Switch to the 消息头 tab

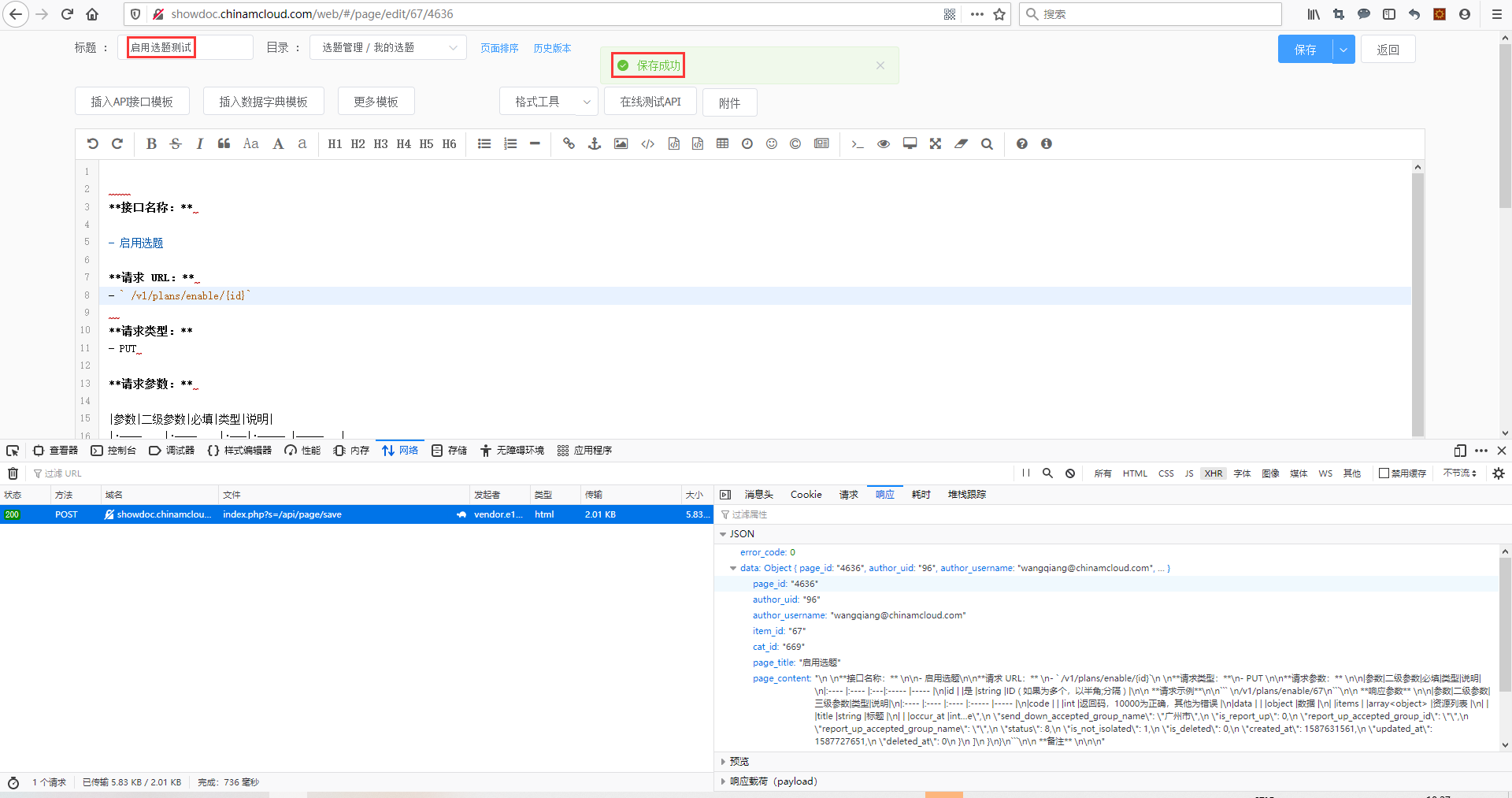(x=758, y=495)
